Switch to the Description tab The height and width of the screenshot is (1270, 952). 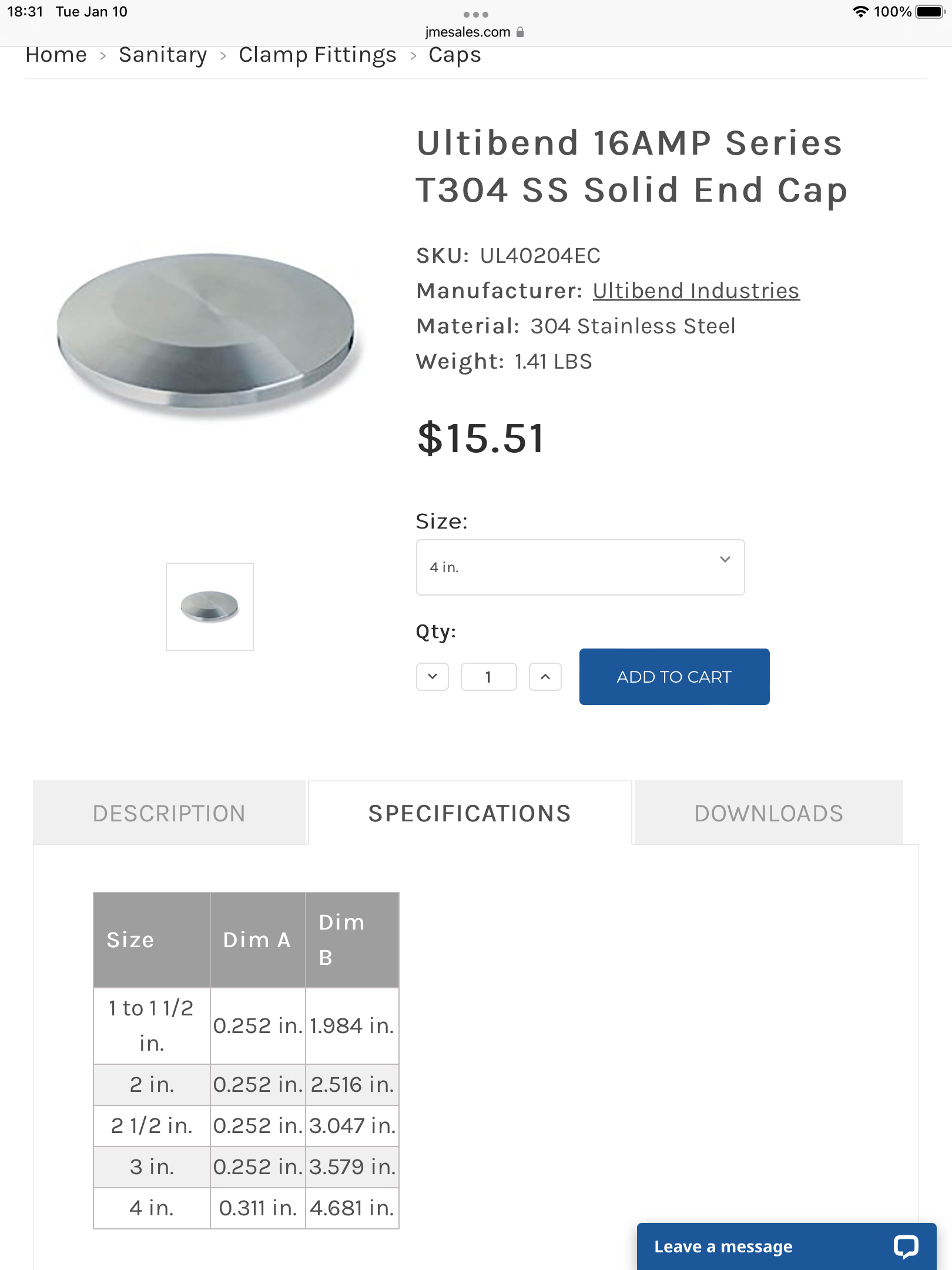[x=169, y=813]
